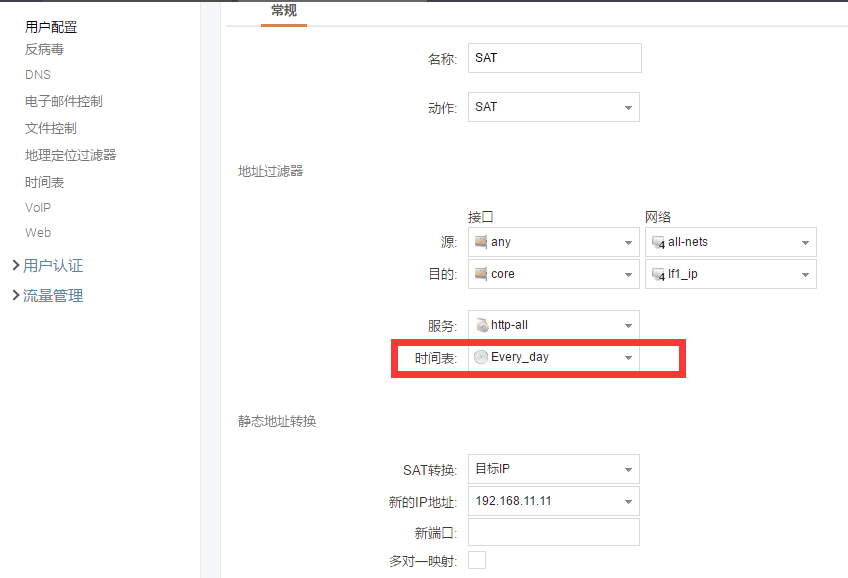Expand the 流量管理 section

pos(48,296)
